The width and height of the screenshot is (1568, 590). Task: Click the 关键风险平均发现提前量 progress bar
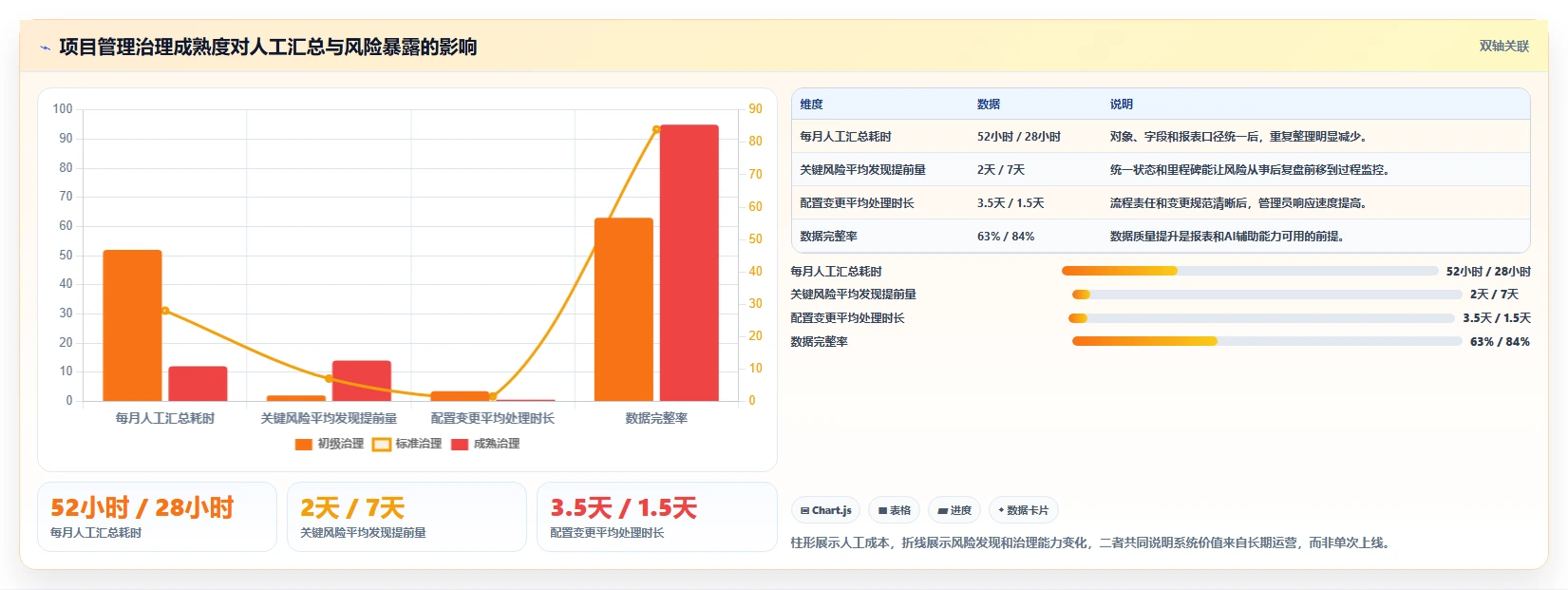point(1267,295)
